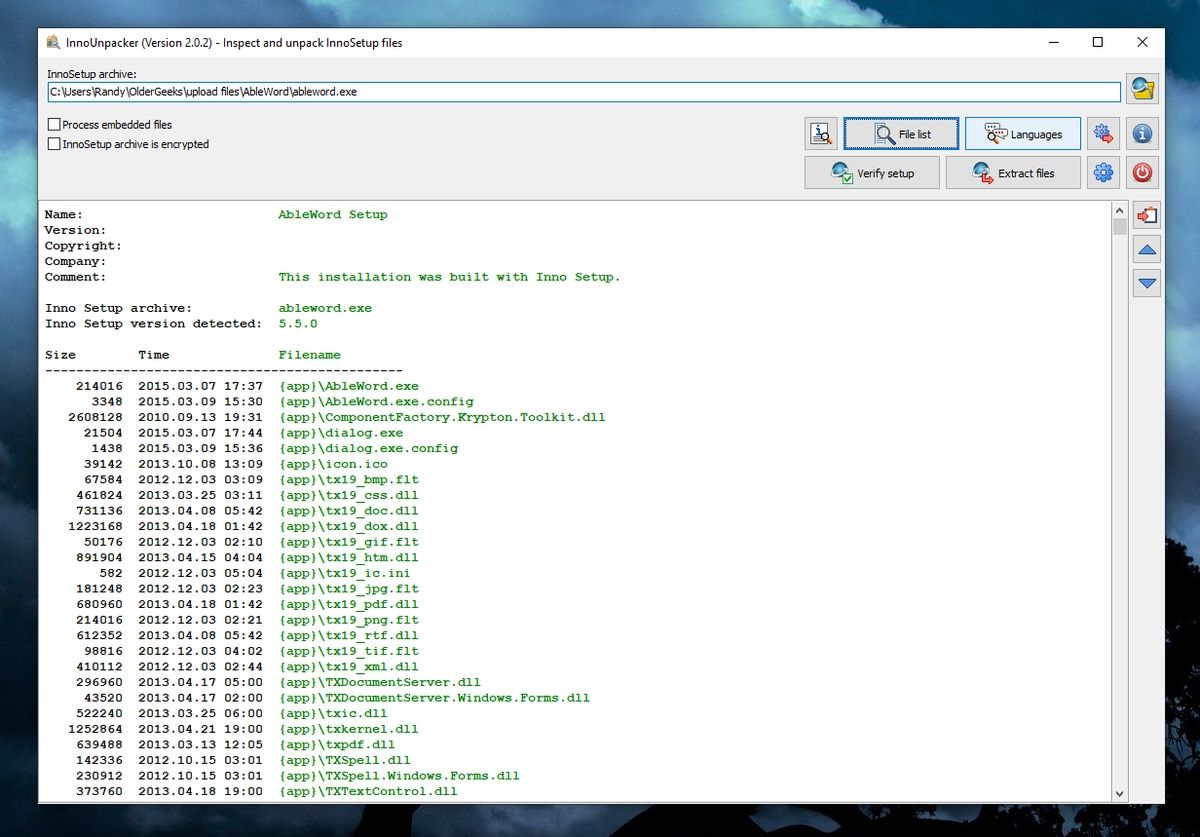
Task: Click the 'Copyright:' label in the output
Action: [84, 246]
